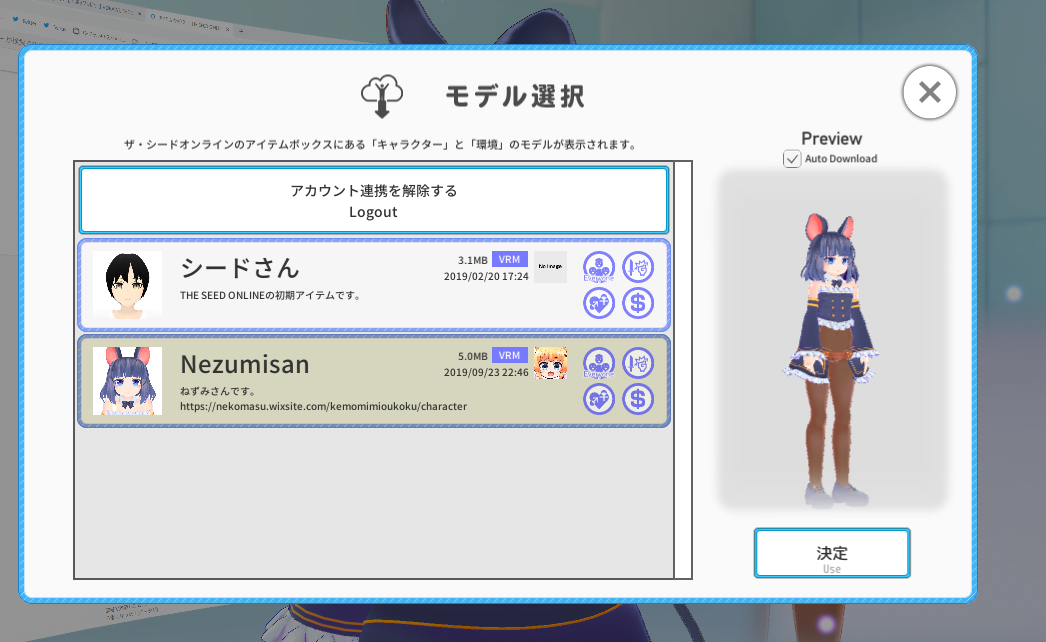Click the violence permission icon on シードさん
This screenshot has height=642, width=1046.
[638, 266]
